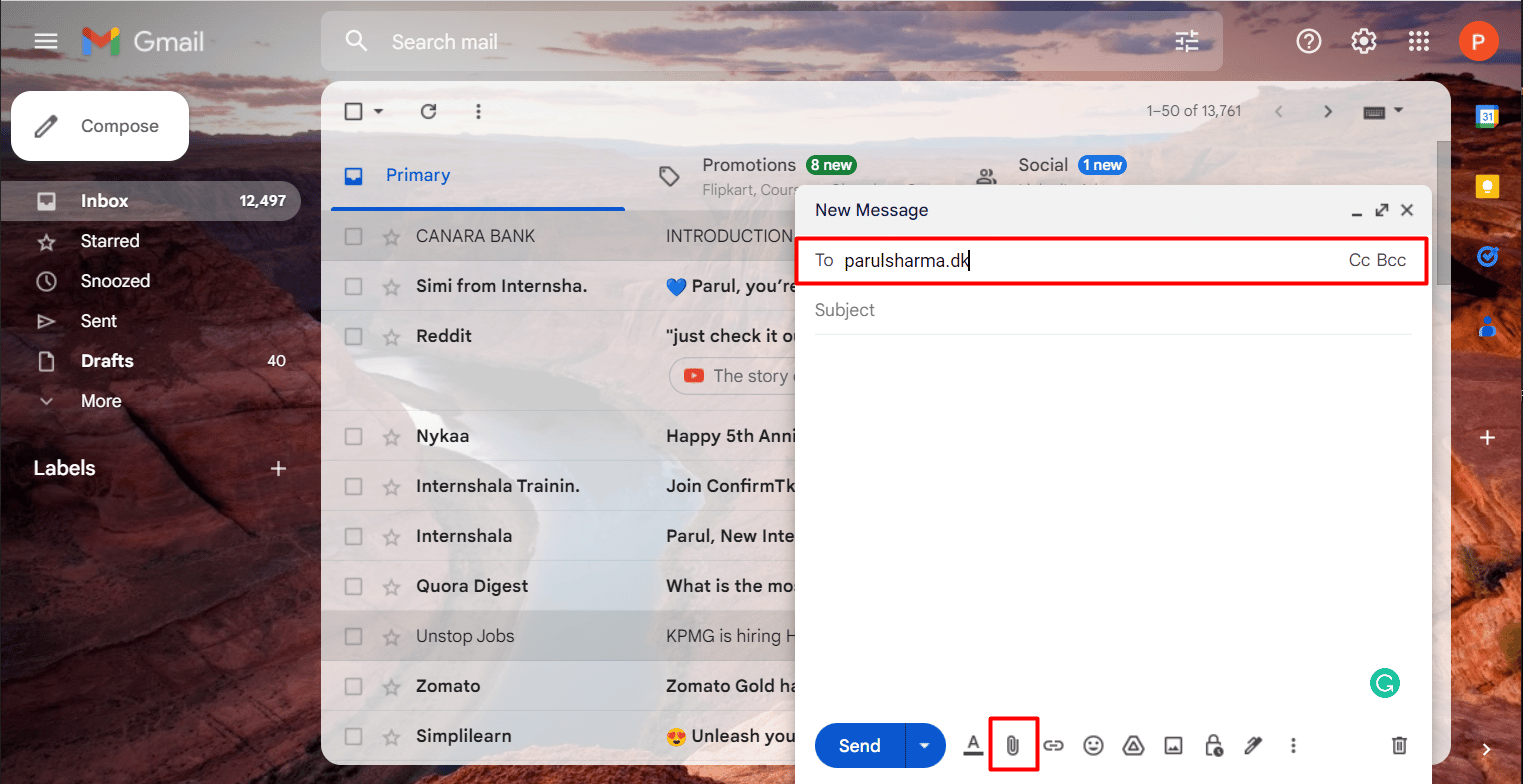Tick the select-all checkbox in toolbar

click(353, 111)
